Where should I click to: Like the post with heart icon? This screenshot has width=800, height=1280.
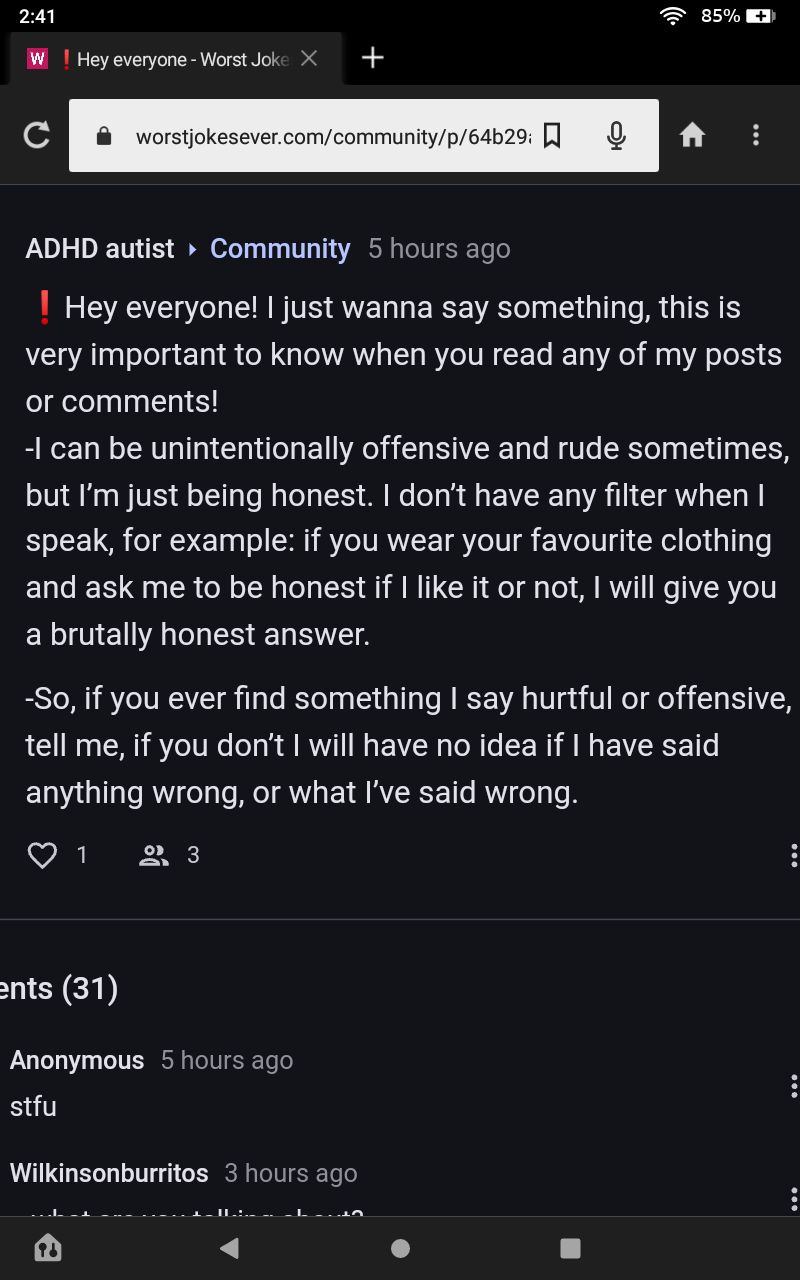tap(42, 855)
